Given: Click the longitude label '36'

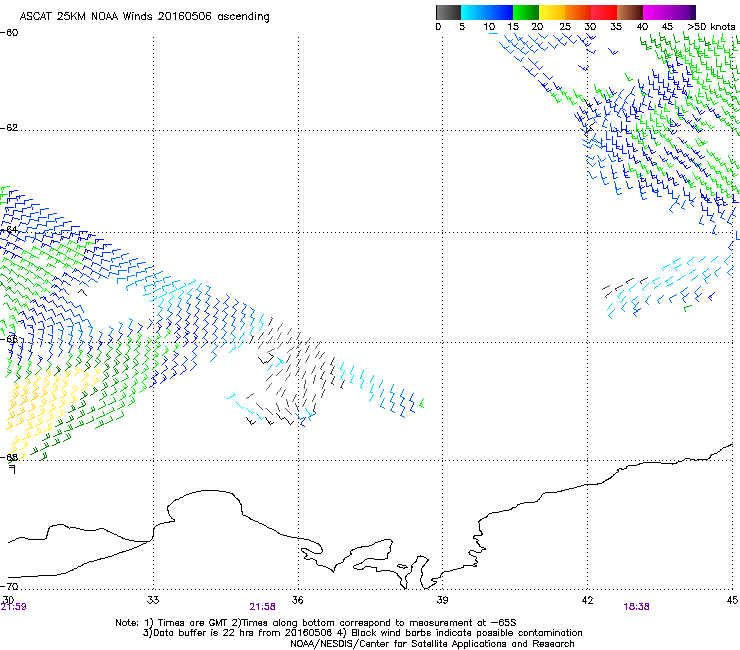Looking at the screenshot, I should click(297, 600).
